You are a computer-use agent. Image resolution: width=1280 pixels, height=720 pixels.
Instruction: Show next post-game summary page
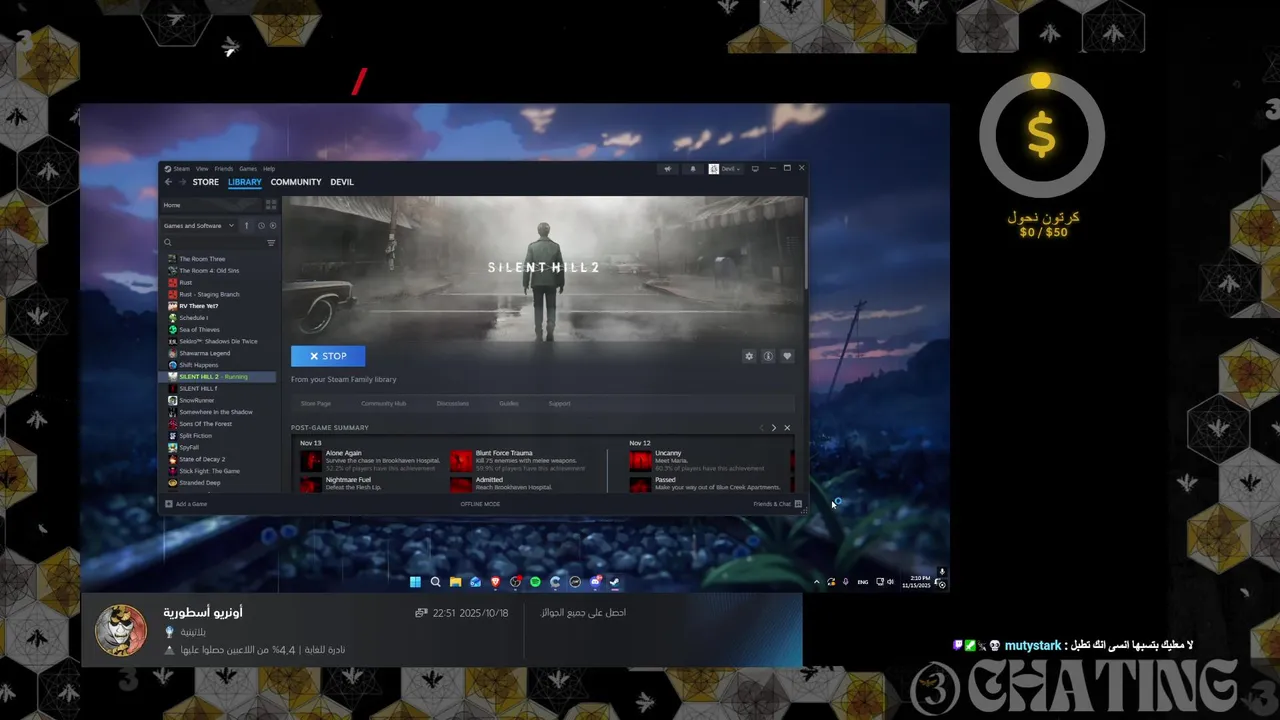click(773, 428)
